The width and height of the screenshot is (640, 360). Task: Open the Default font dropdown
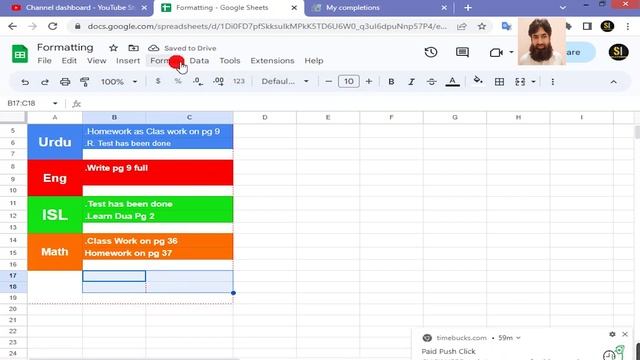pos(285,81)
